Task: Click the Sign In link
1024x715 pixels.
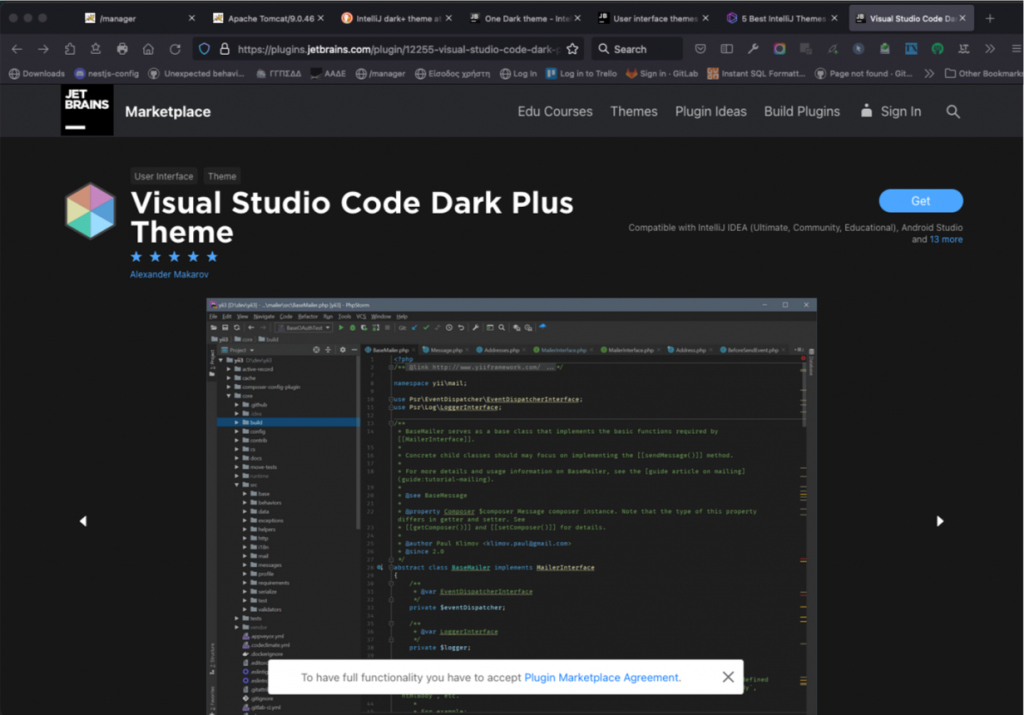Action: click(901, 112)
